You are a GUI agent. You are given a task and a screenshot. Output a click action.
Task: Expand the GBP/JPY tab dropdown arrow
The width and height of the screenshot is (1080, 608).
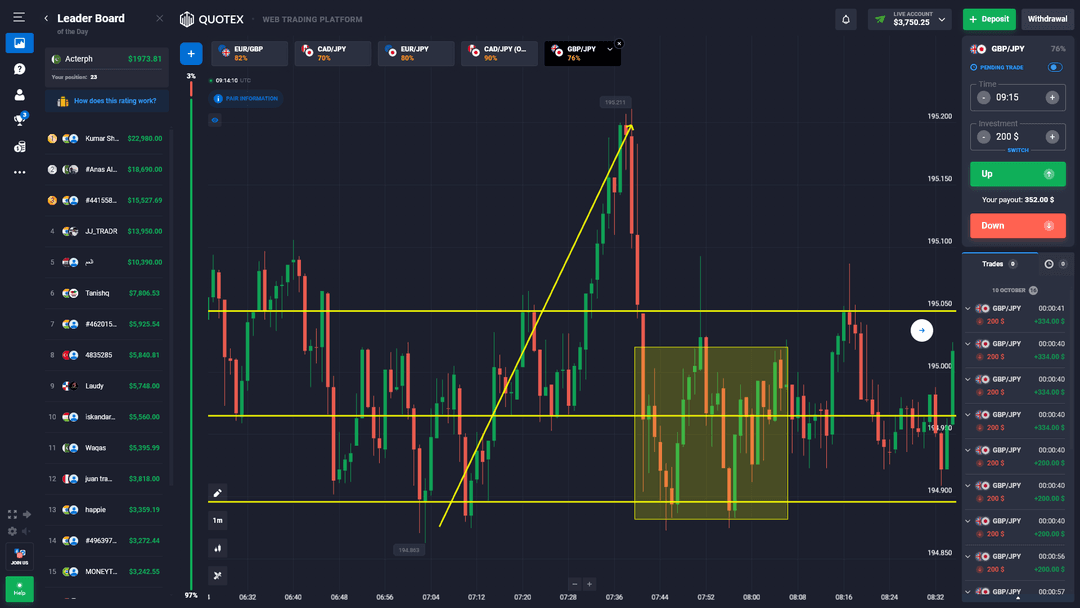point(610,50)
